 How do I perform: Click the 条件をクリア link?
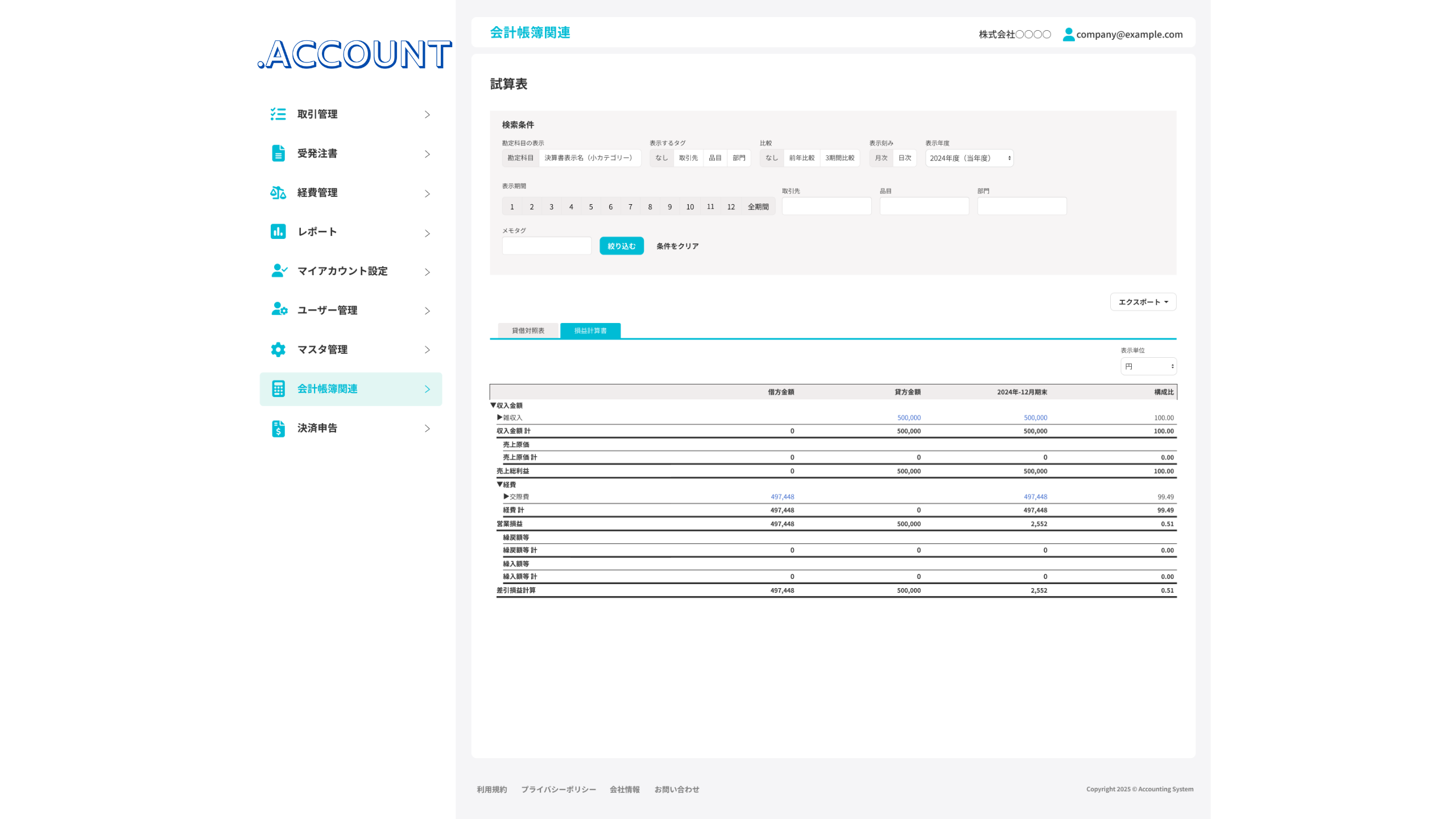pos(677,246)
